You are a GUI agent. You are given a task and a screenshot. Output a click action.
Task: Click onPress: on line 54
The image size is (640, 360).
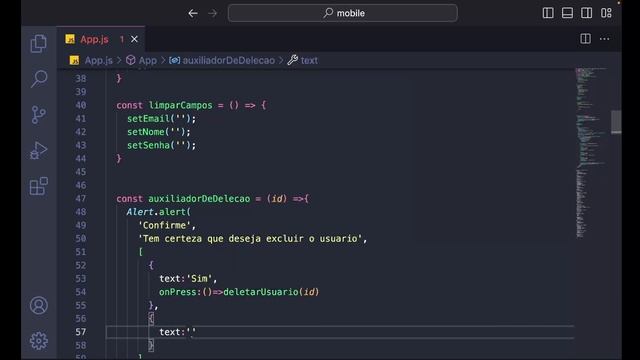[180, 292]
